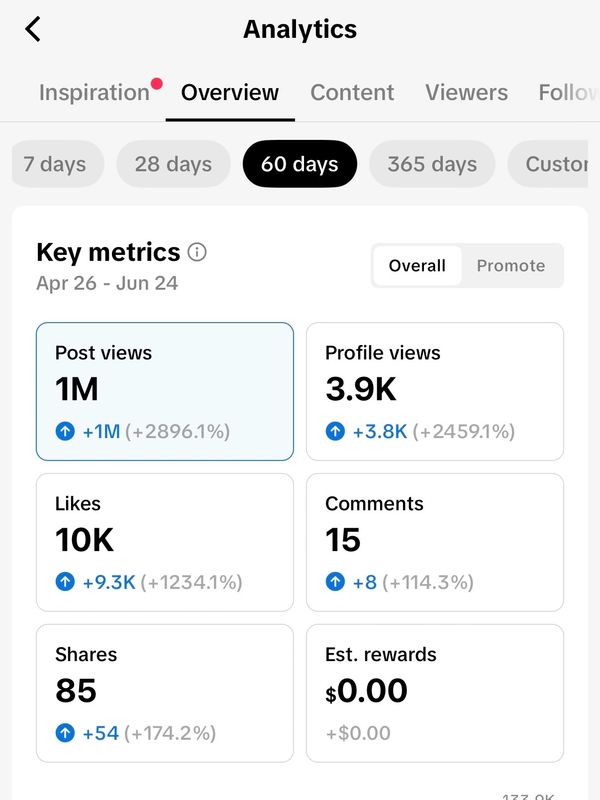Image resolution: width=600 pixels, height=800 pixels.
Task: Tap the back arrow icon
Action: pos(33,29)
